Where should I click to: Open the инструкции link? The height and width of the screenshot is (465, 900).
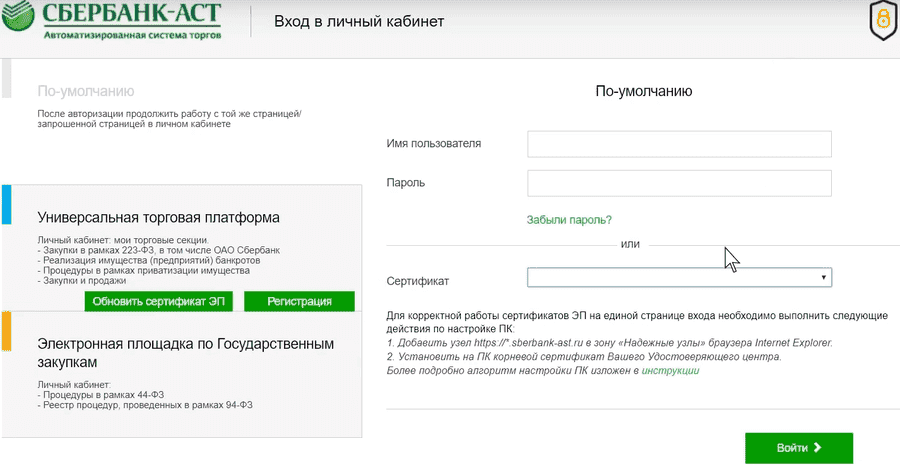670,371
